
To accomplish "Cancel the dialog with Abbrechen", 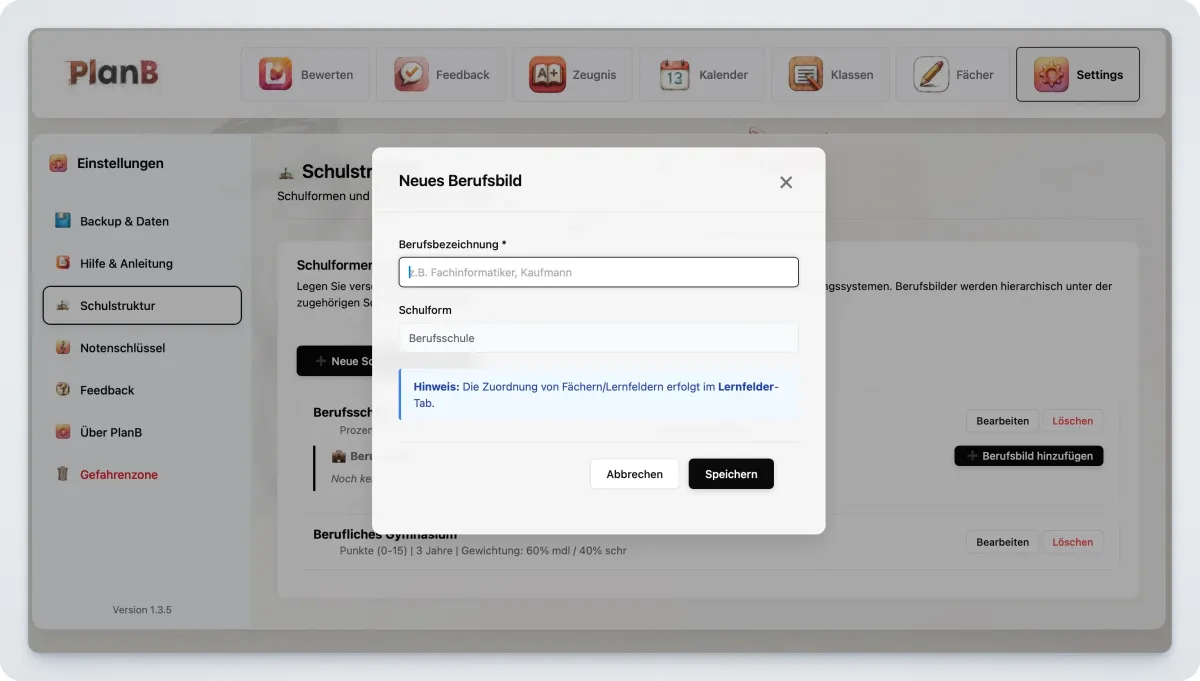I will click(634, 474).
